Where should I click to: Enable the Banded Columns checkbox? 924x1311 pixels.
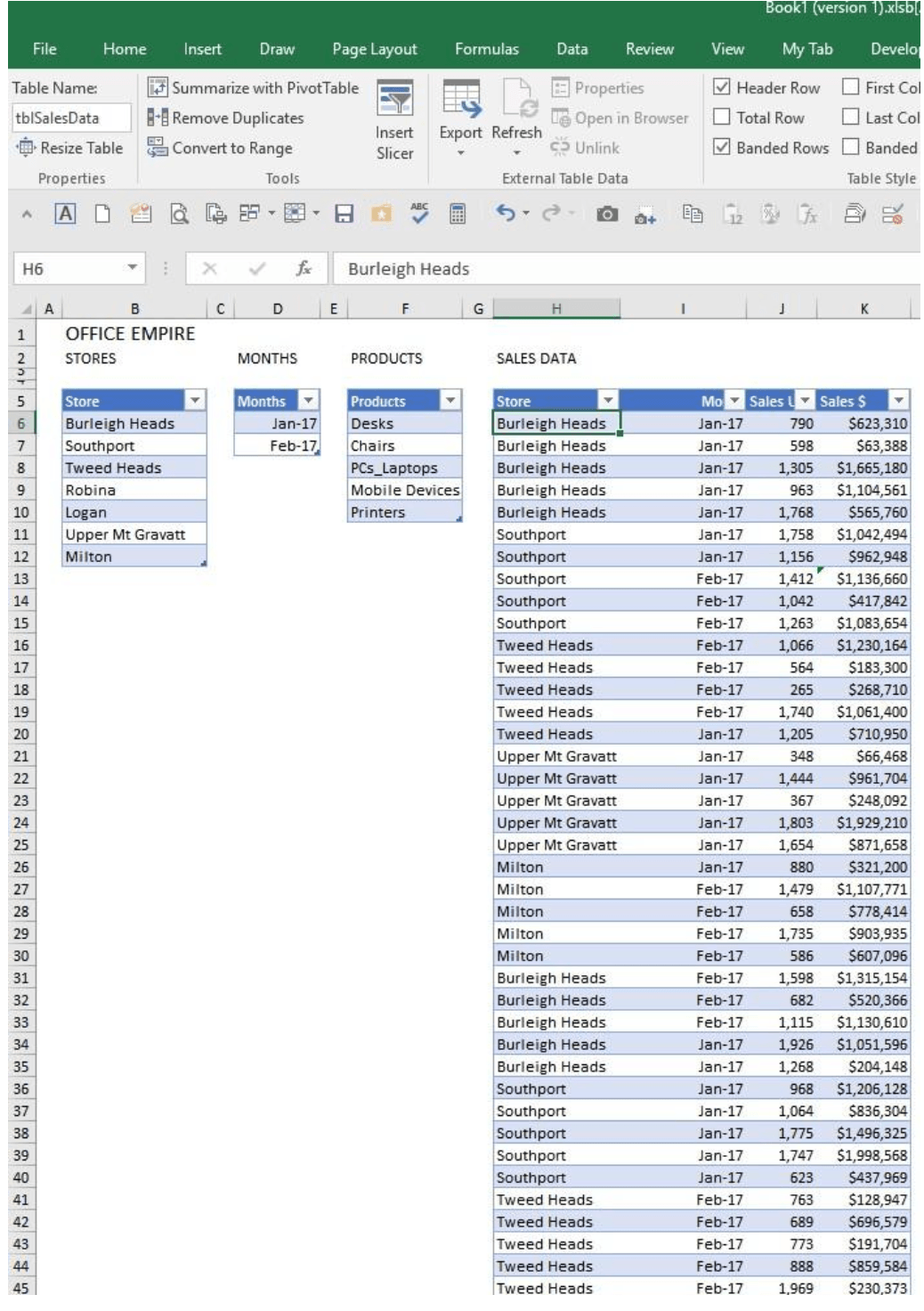[851, 147]
